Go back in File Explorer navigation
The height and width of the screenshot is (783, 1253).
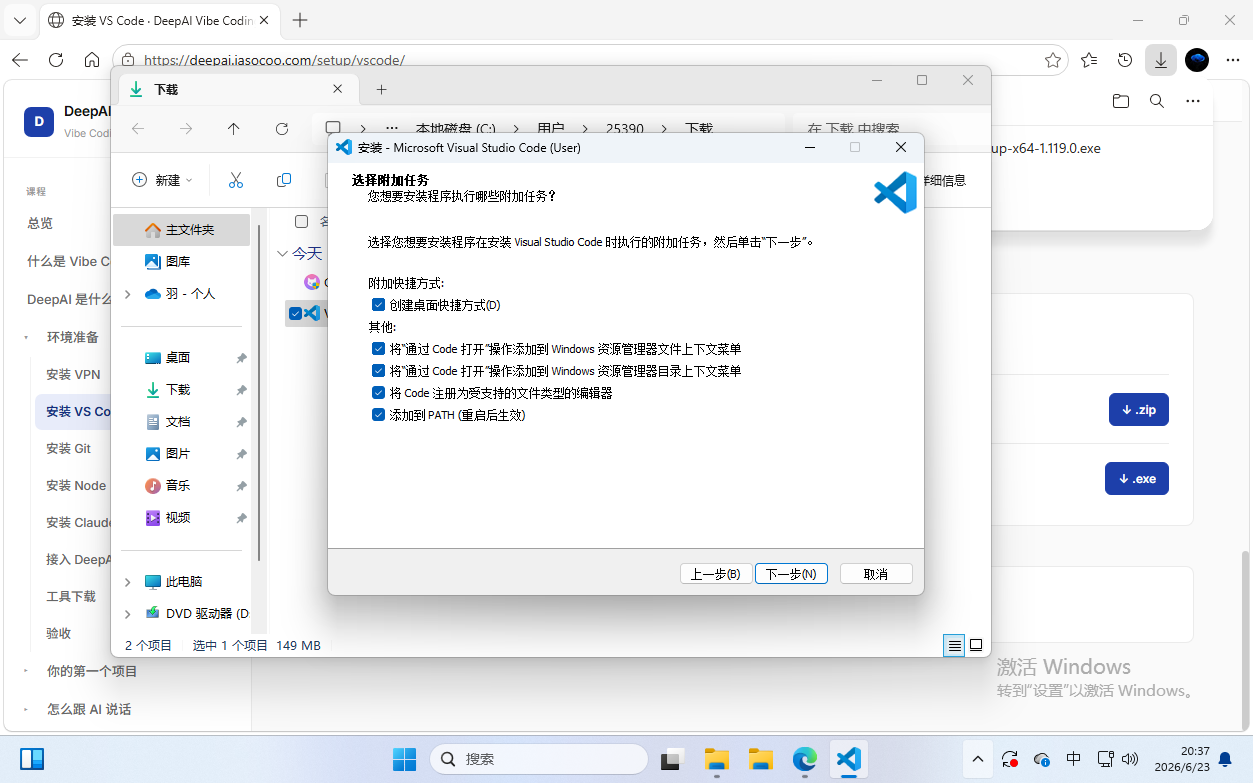click(138, 129)
